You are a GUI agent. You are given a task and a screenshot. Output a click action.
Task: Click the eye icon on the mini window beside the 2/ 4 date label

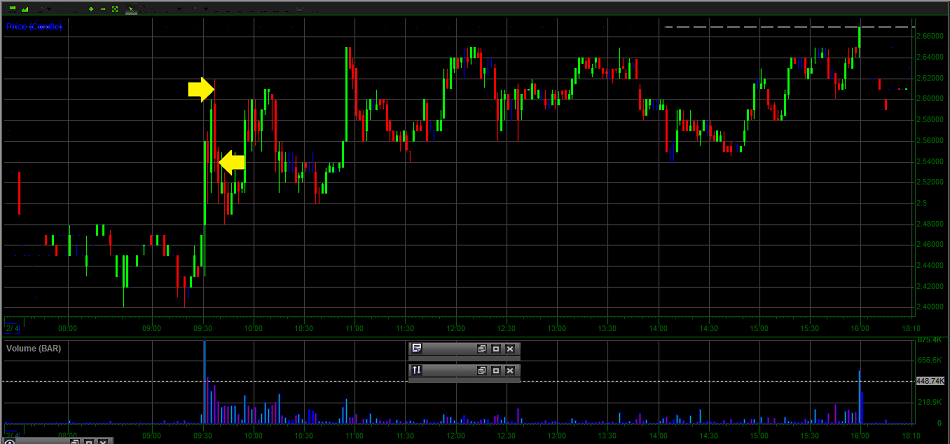(x=10, y=440)
